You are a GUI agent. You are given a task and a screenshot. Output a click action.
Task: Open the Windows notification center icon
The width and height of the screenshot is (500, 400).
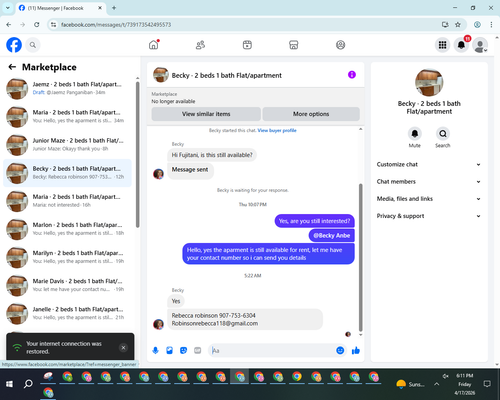tap(487, 384)
